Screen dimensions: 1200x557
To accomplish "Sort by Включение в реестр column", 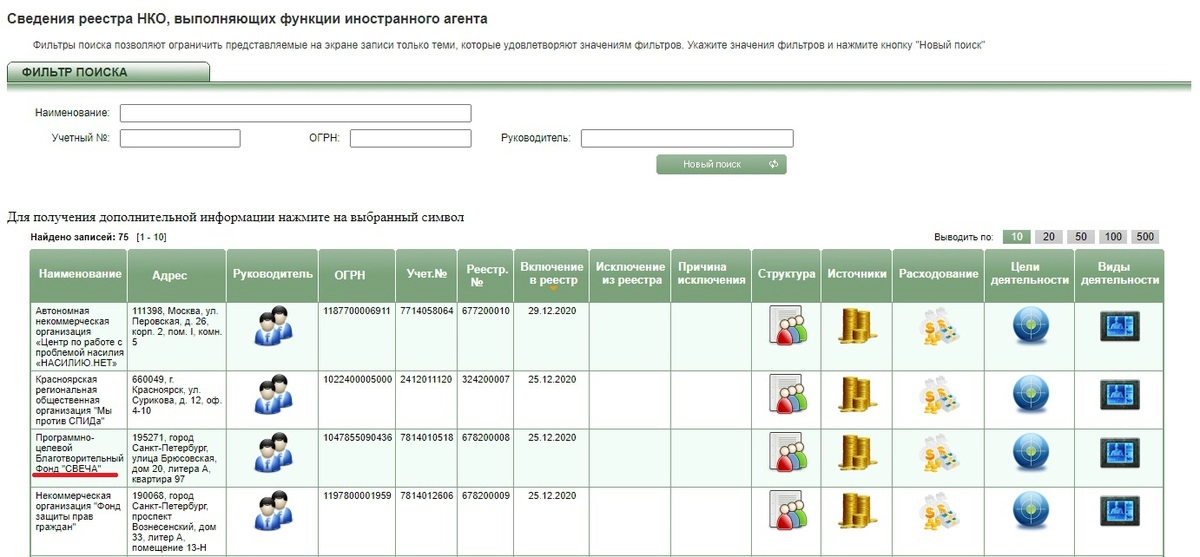I will point(551,273).
